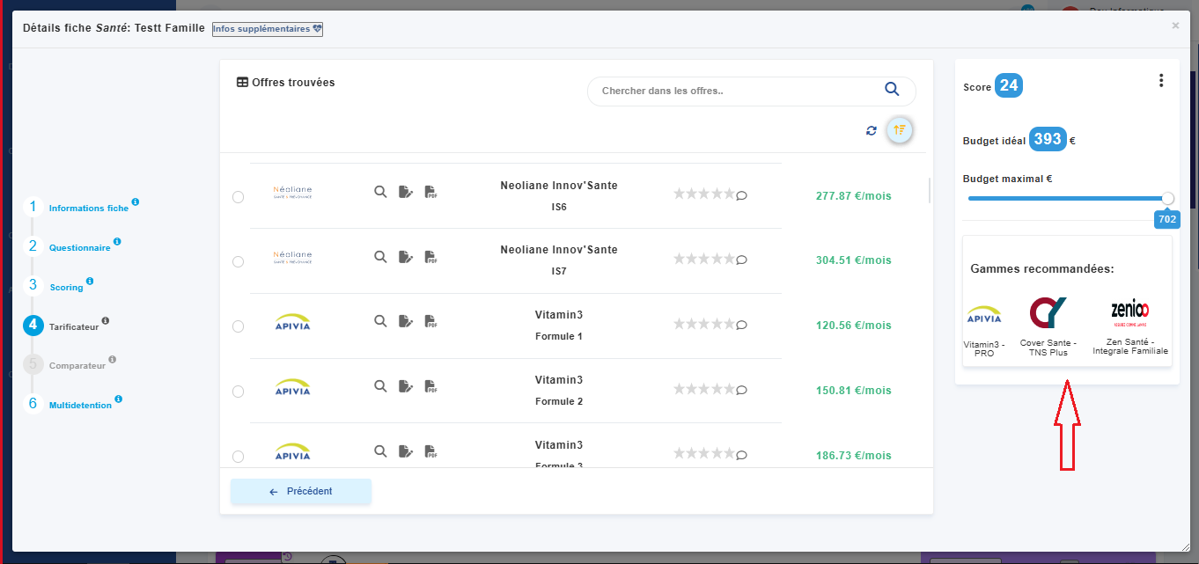Viewport: 1199px width, 564px height.
Task: Choose the Vitamin3 Formule 2 offer radio
Action: [x=238, y=392]
